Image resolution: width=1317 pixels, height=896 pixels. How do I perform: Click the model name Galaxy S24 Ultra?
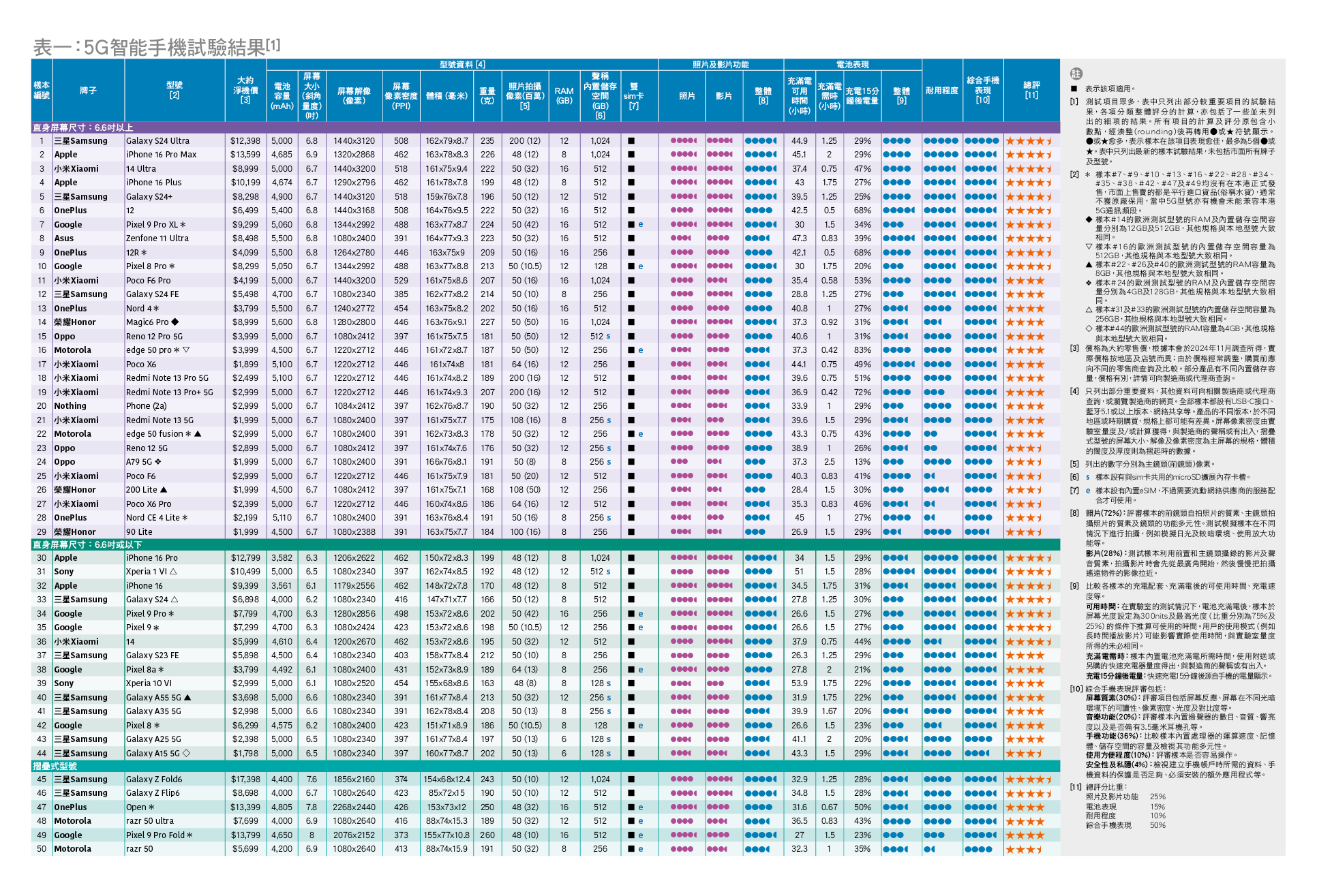click(x=157, y=141)
